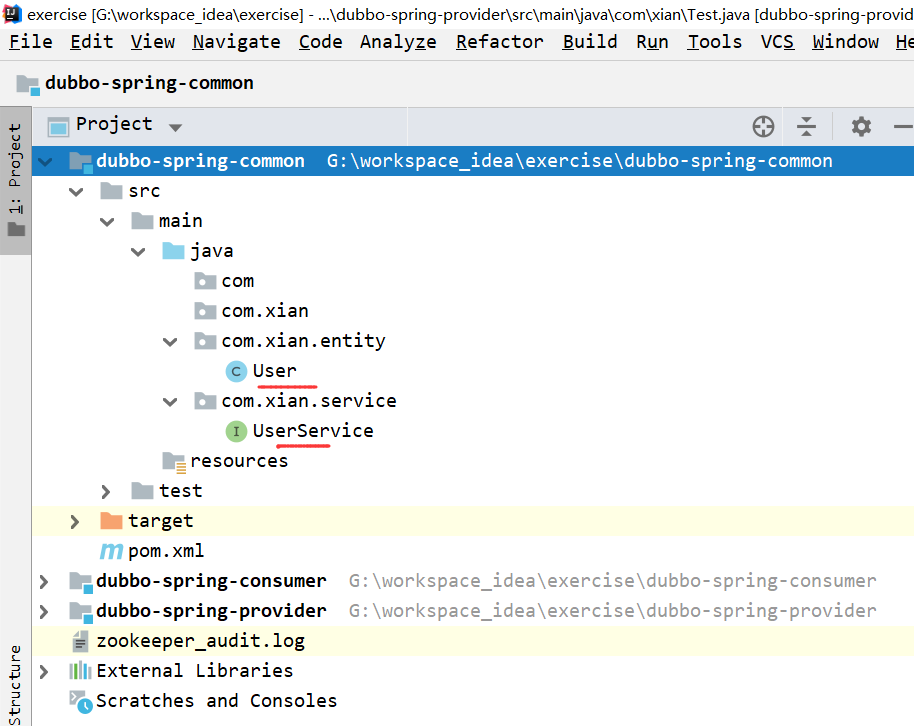Click the User class icon
Screen dimensions: 914x726
236,371
